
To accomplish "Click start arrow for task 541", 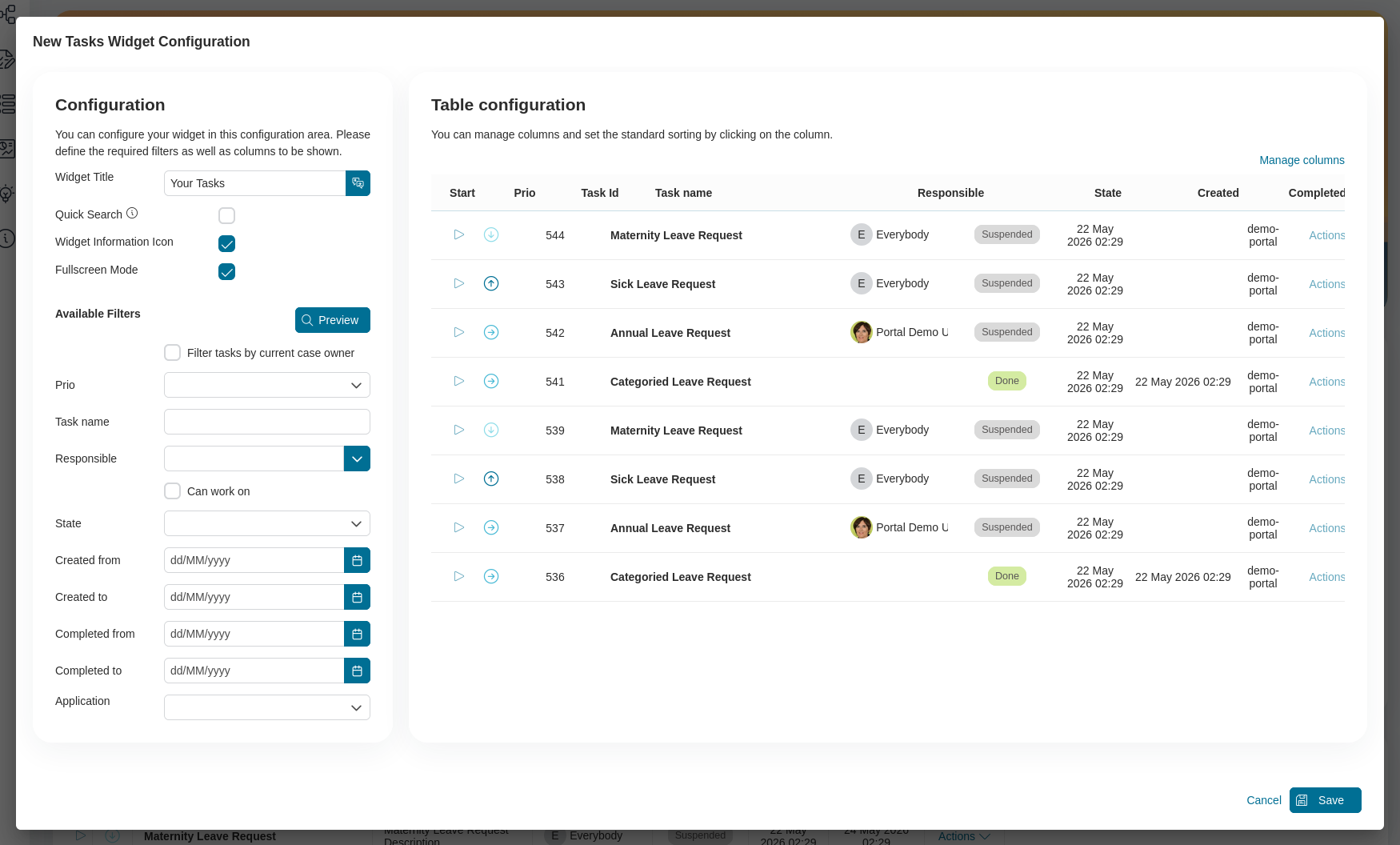I will click(x=459, y=381).
